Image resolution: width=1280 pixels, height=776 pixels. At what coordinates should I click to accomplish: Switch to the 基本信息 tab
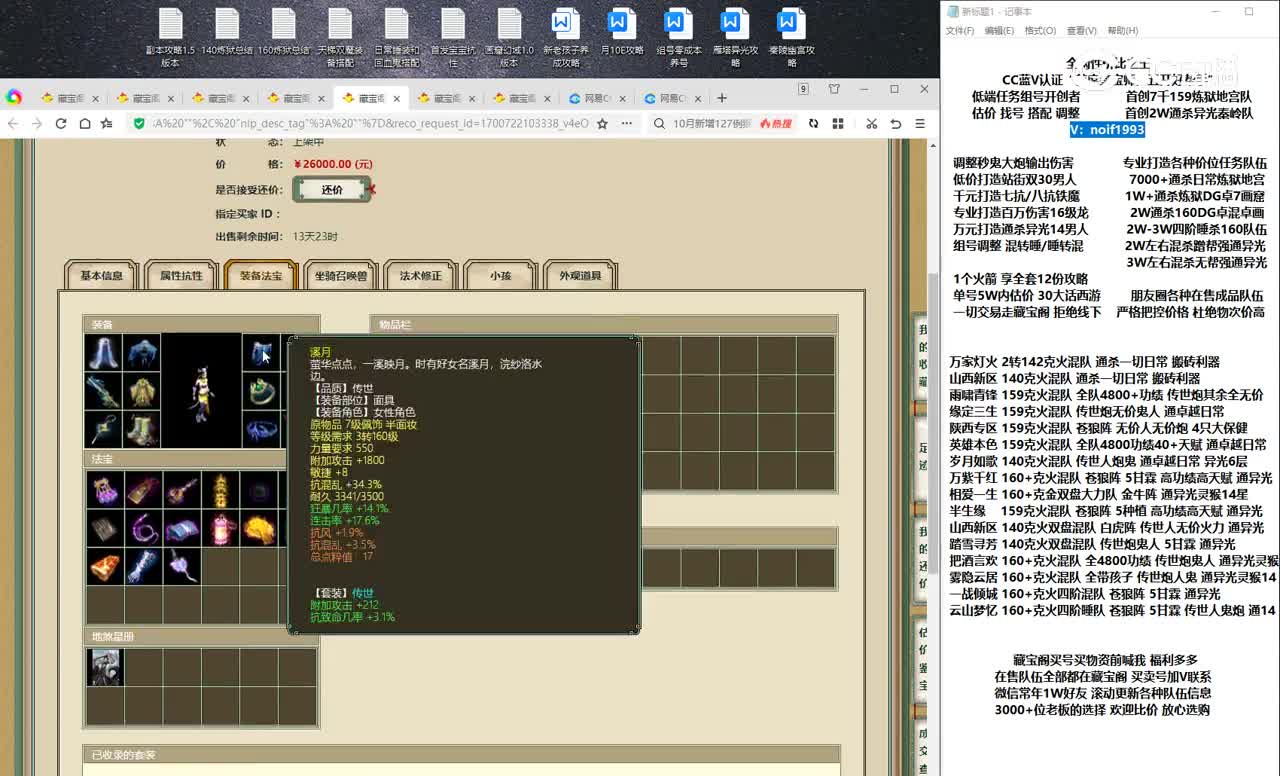[102, 276]
